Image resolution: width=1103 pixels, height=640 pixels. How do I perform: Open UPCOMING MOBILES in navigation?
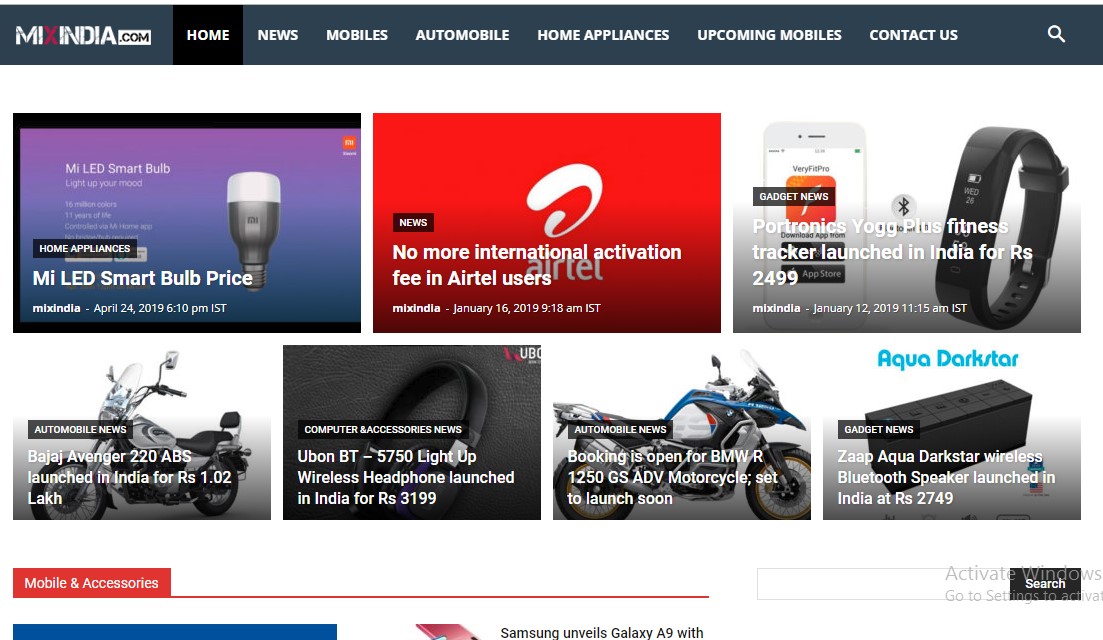[769, 35]
